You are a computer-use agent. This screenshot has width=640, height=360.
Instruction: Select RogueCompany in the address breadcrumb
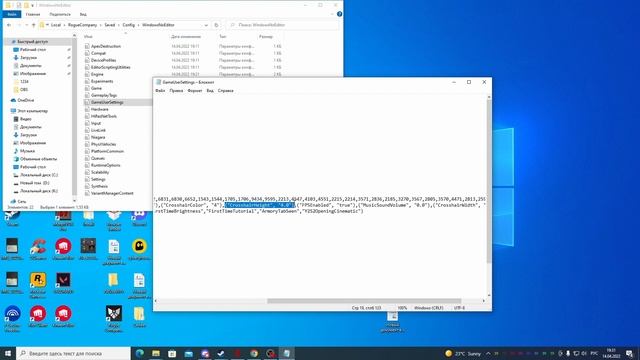tap(82, 25)
